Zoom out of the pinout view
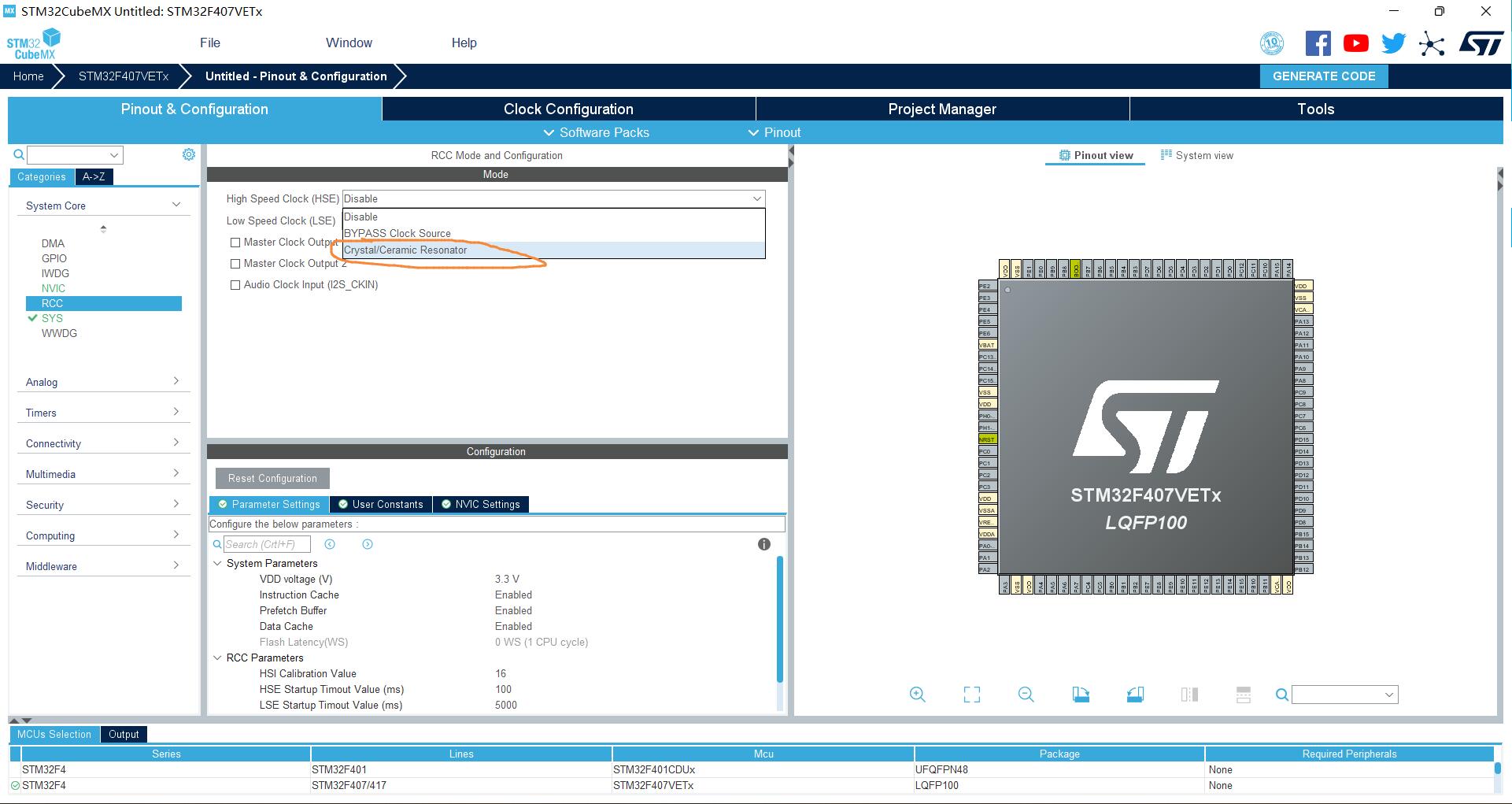The image size is (1512, 804). pyautogui.click(x=1026, y=695)
